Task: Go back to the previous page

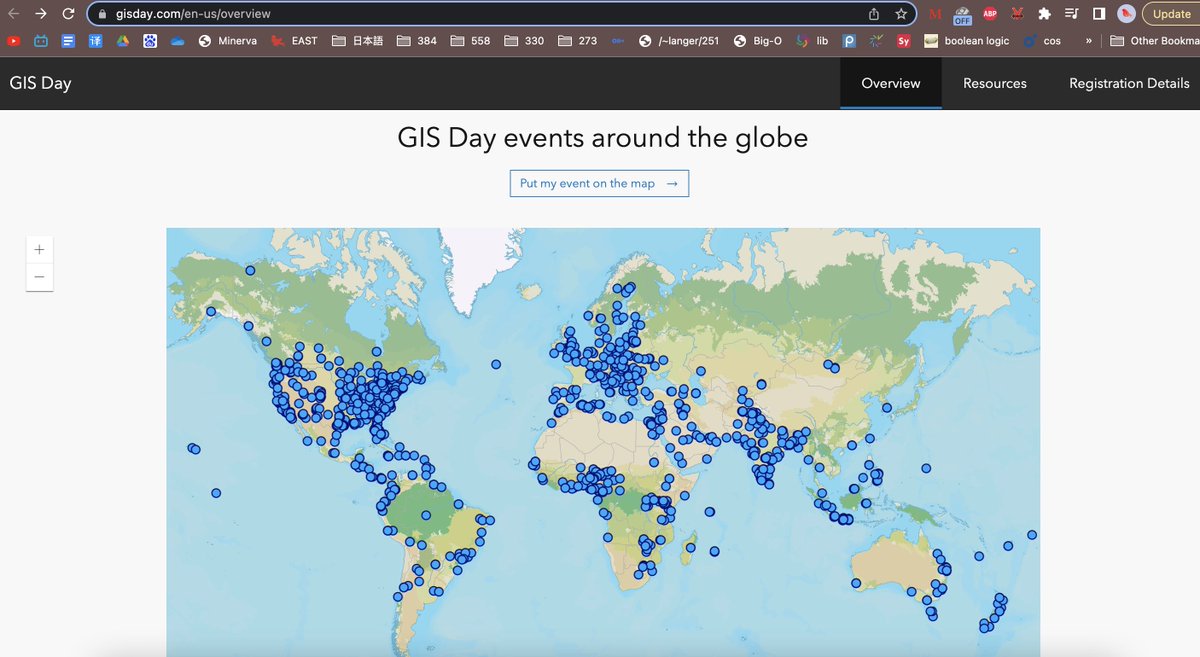Action: [12, 14]
